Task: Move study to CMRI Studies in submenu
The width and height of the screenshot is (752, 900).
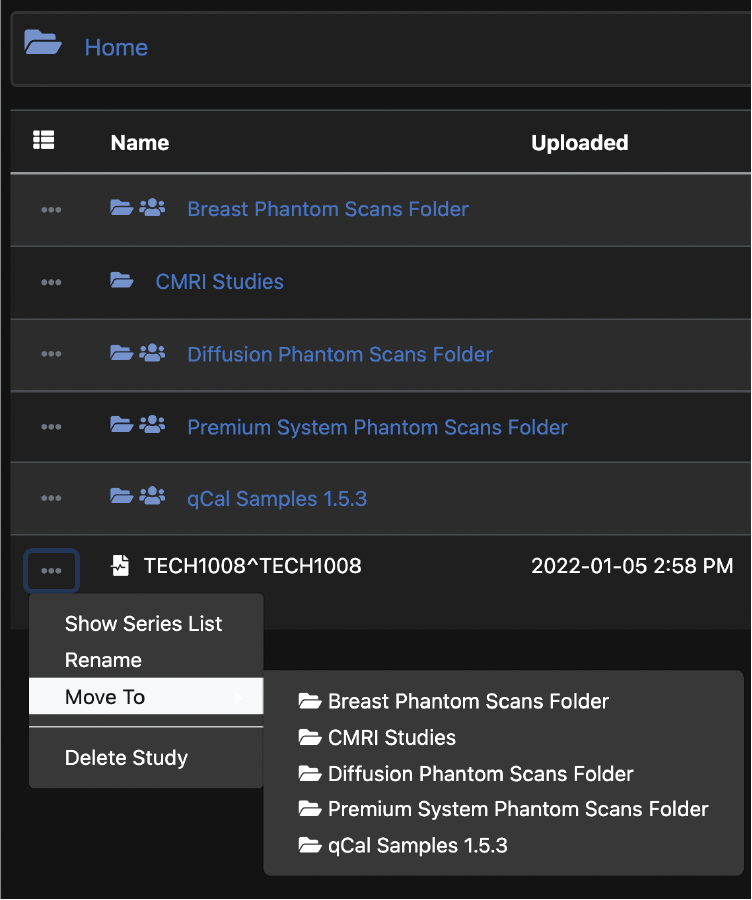Action: point(391,738)
